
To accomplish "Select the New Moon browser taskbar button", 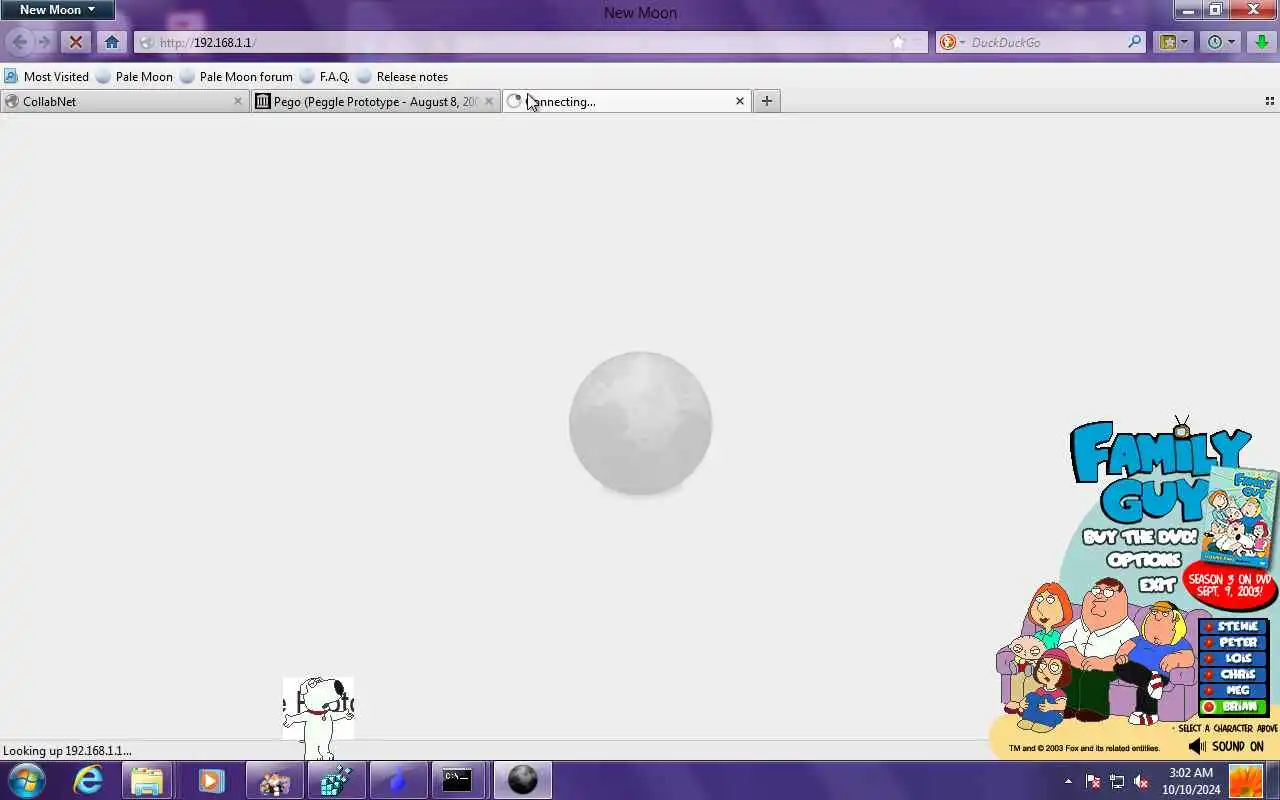I will pos(522,780).
